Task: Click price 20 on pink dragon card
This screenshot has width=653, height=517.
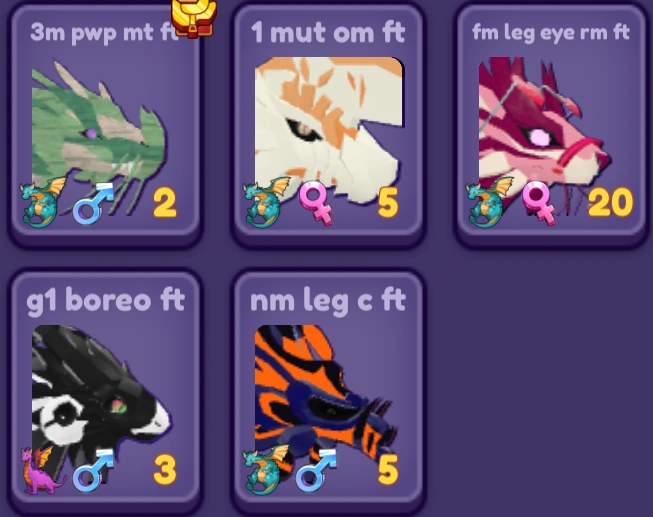Action: [611, 202]
